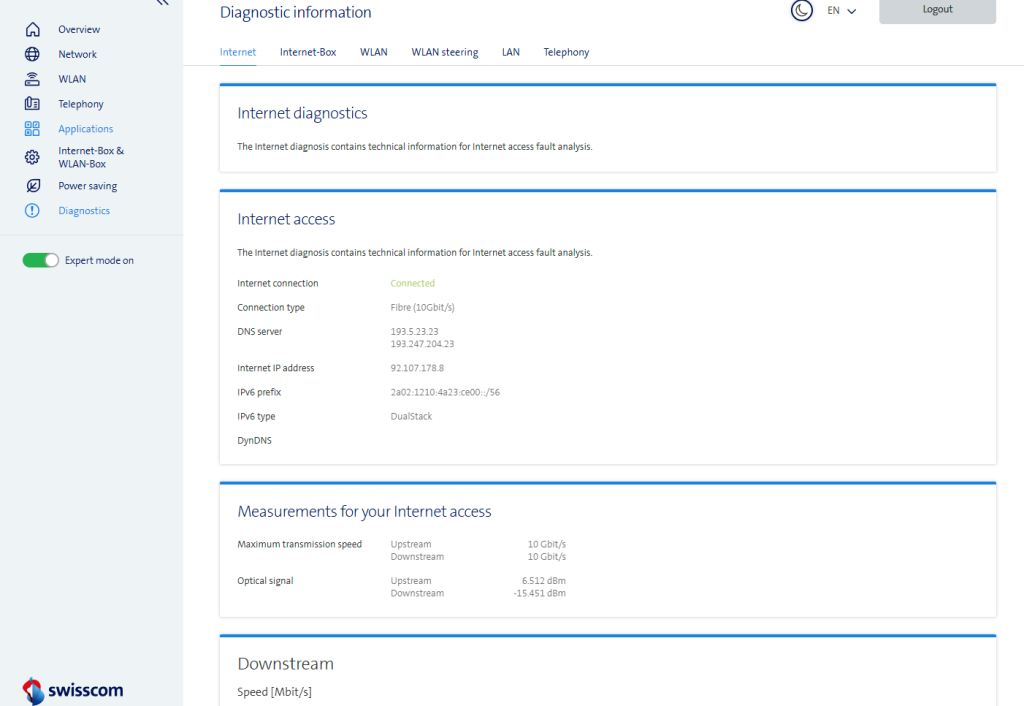This screenshot has width=1024, height=706.
Task: Open the EN language dropdown
Action: [841, 11]
